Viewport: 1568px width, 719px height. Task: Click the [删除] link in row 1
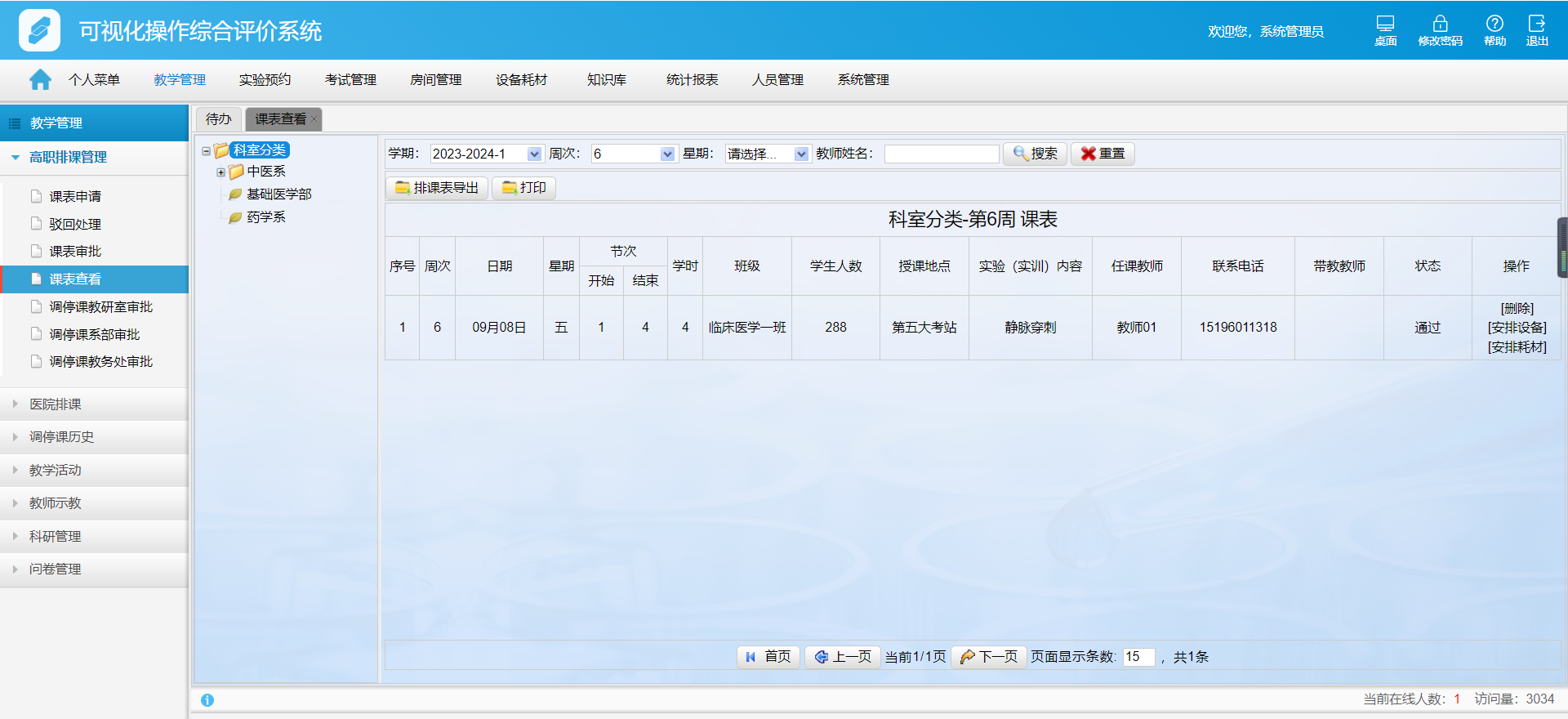[1517, 308]
